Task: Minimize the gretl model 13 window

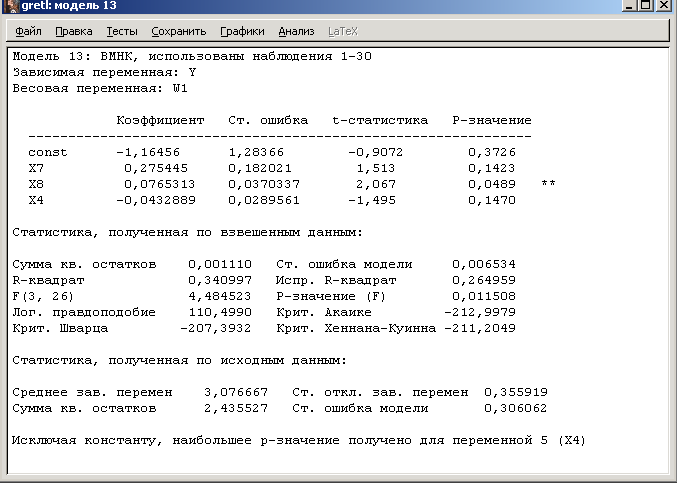Action: point(629,5)
